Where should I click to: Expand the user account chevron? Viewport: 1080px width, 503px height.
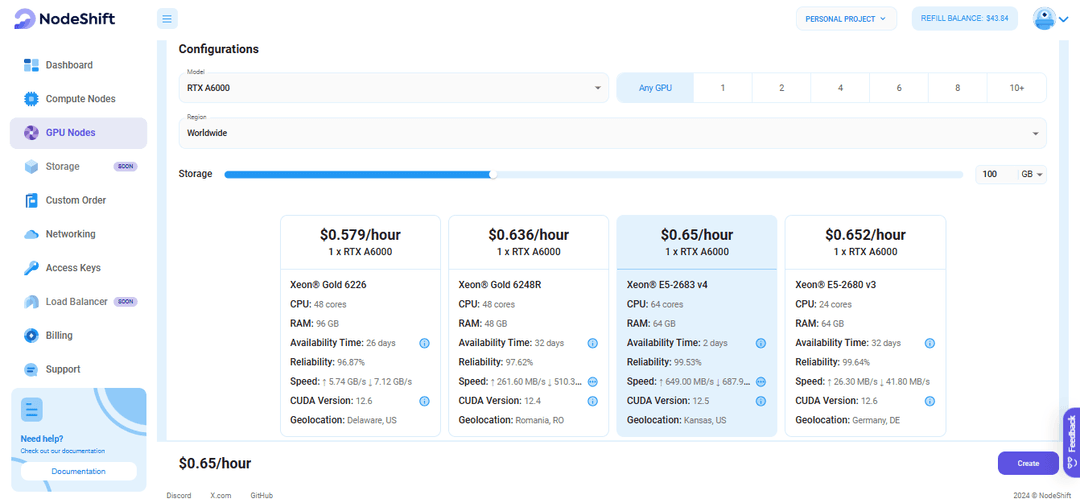[1063, 19]
